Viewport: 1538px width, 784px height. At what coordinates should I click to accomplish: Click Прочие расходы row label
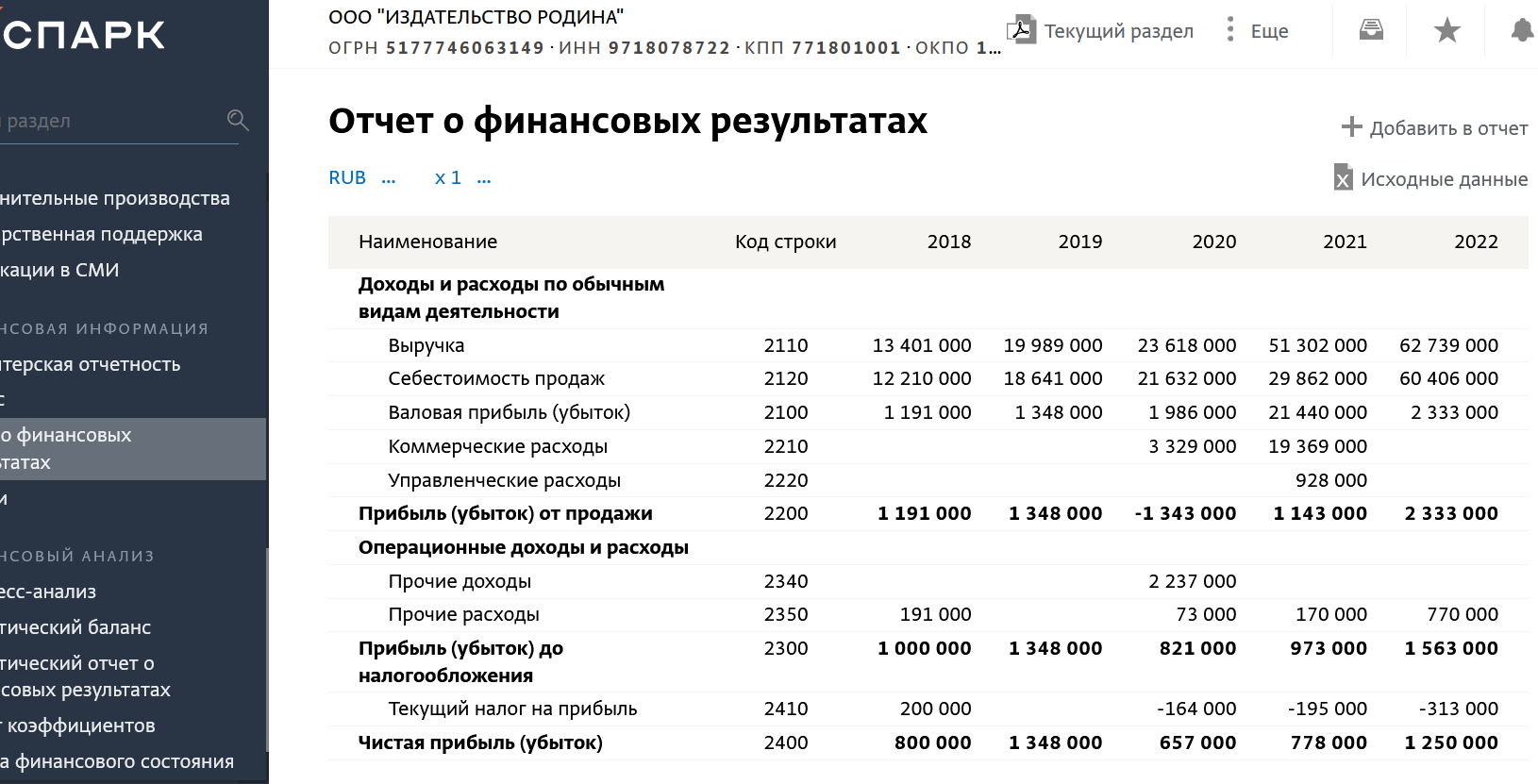click(x=463, y=614)
